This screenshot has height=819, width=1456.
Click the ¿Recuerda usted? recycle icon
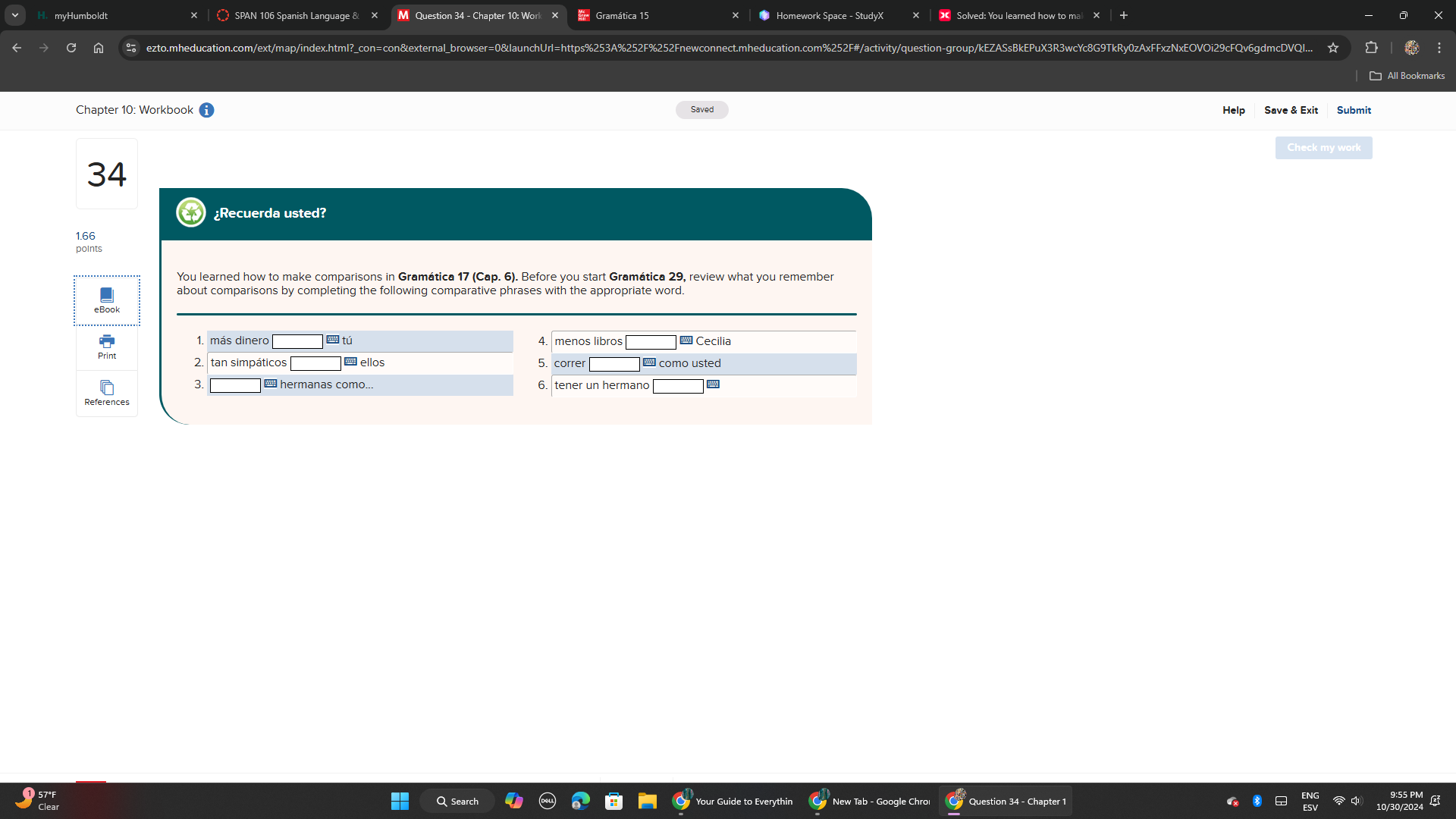click(191, 212)
